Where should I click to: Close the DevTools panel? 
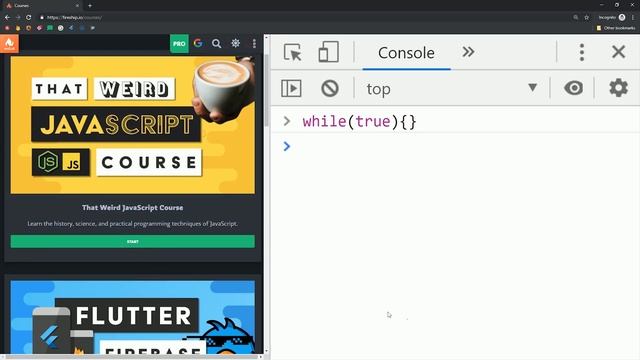619,52
